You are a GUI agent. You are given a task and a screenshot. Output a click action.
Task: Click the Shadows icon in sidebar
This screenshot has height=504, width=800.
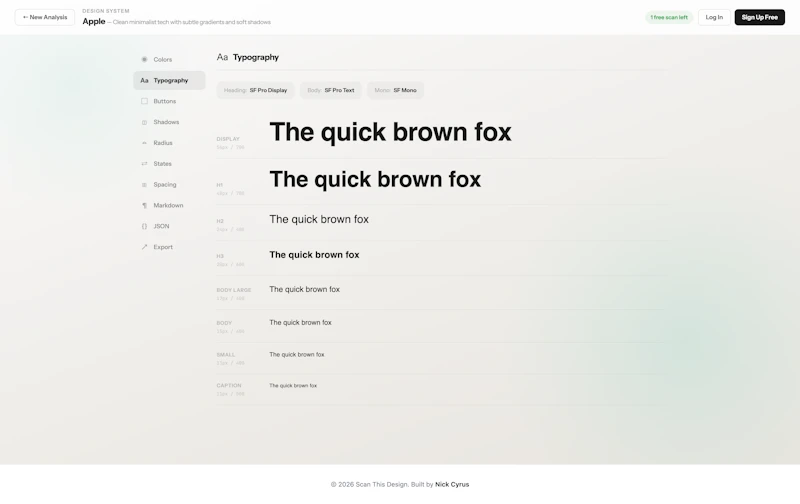coord(144,122)
